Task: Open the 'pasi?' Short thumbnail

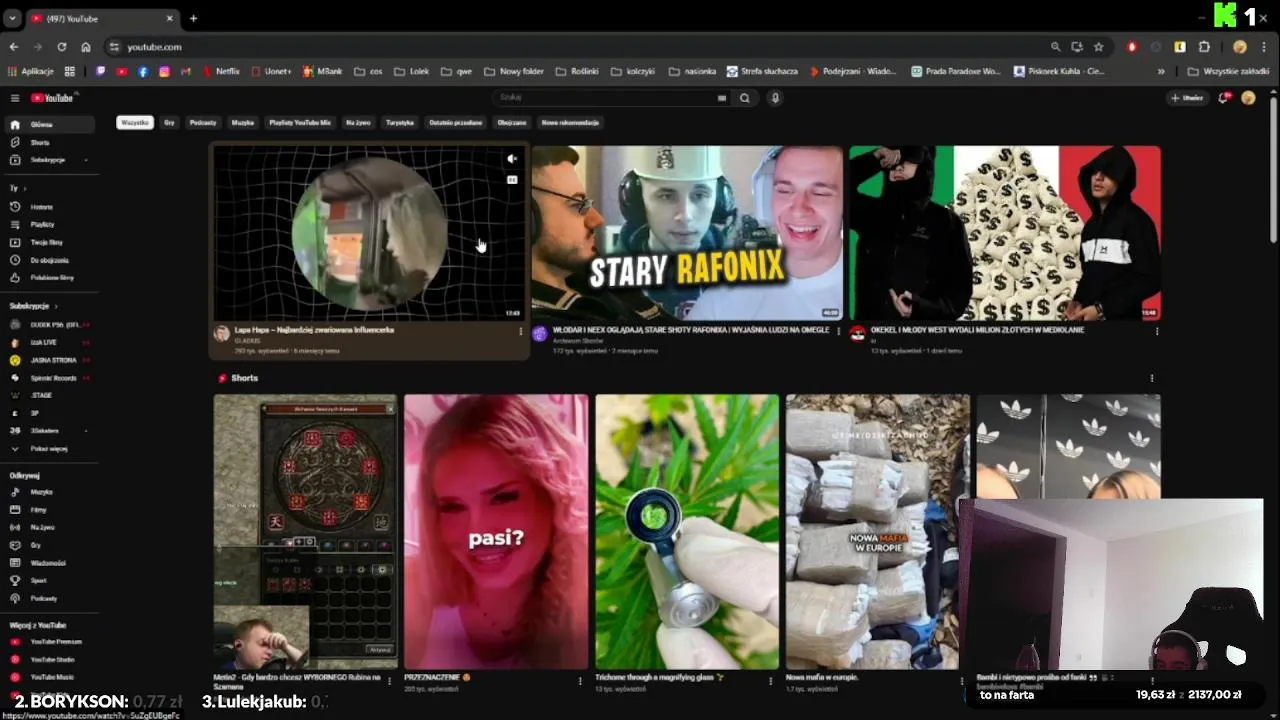Action: tap(496, 531)
